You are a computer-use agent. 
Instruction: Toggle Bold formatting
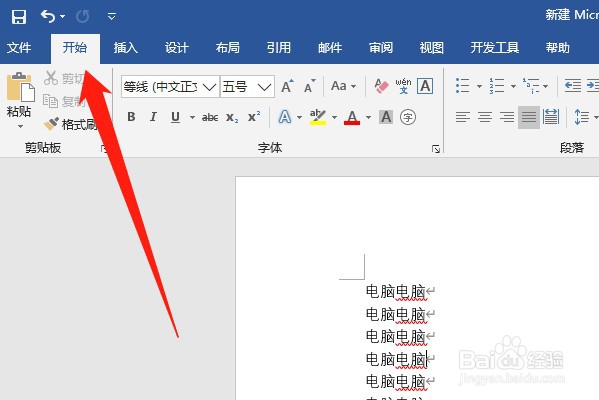pos(131,117)
